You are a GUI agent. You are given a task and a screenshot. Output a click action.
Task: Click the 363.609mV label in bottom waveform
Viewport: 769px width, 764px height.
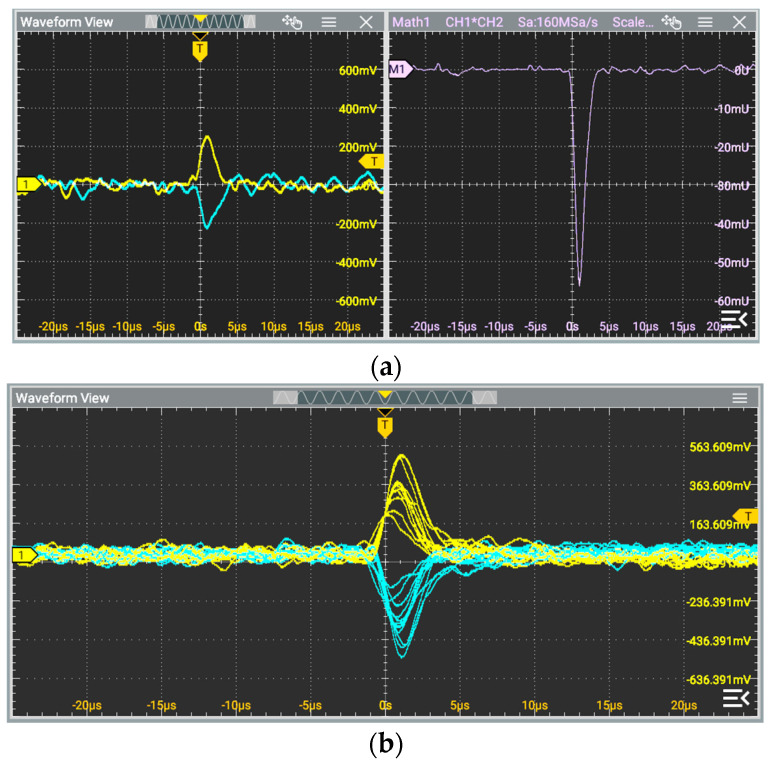pos(719,485)
